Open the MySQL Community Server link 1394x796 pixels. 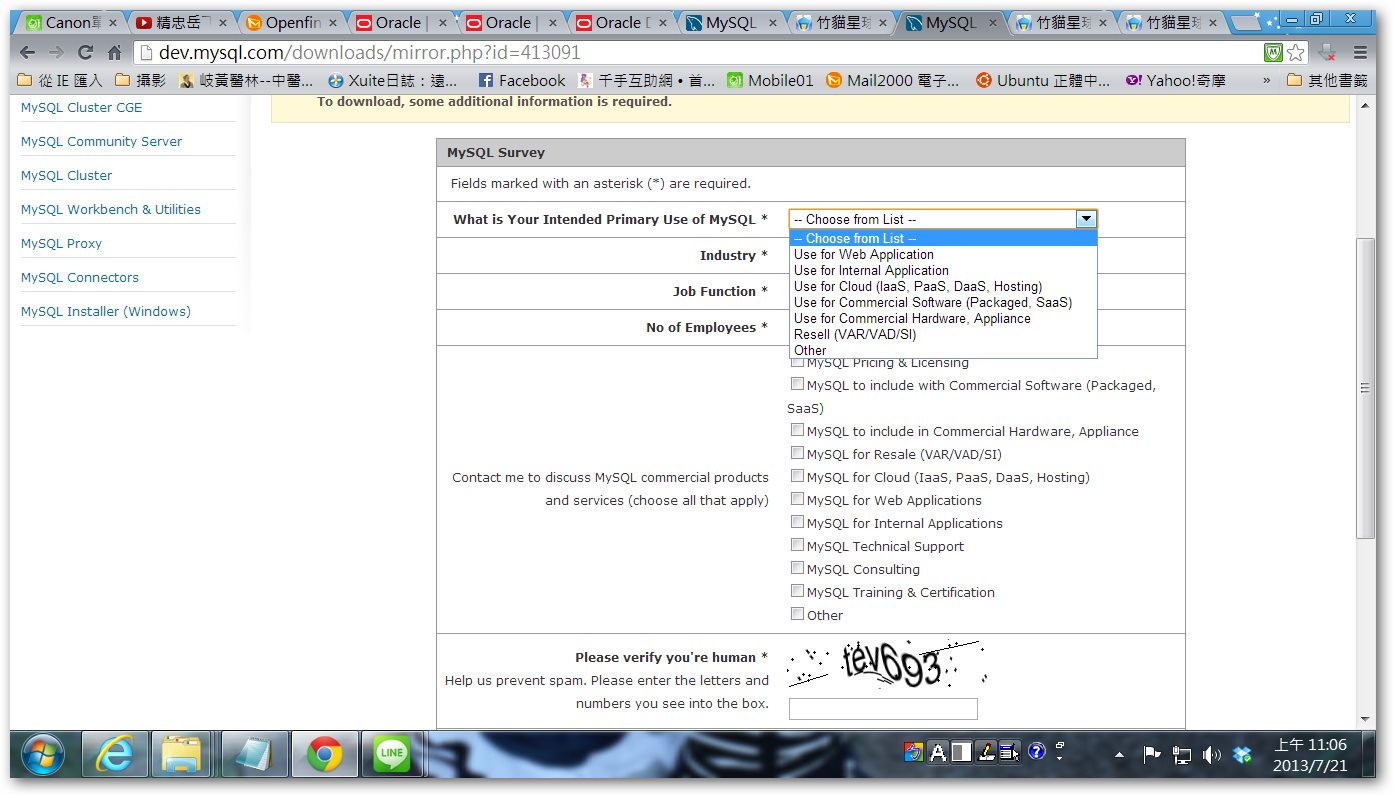(x=101, y=142)
